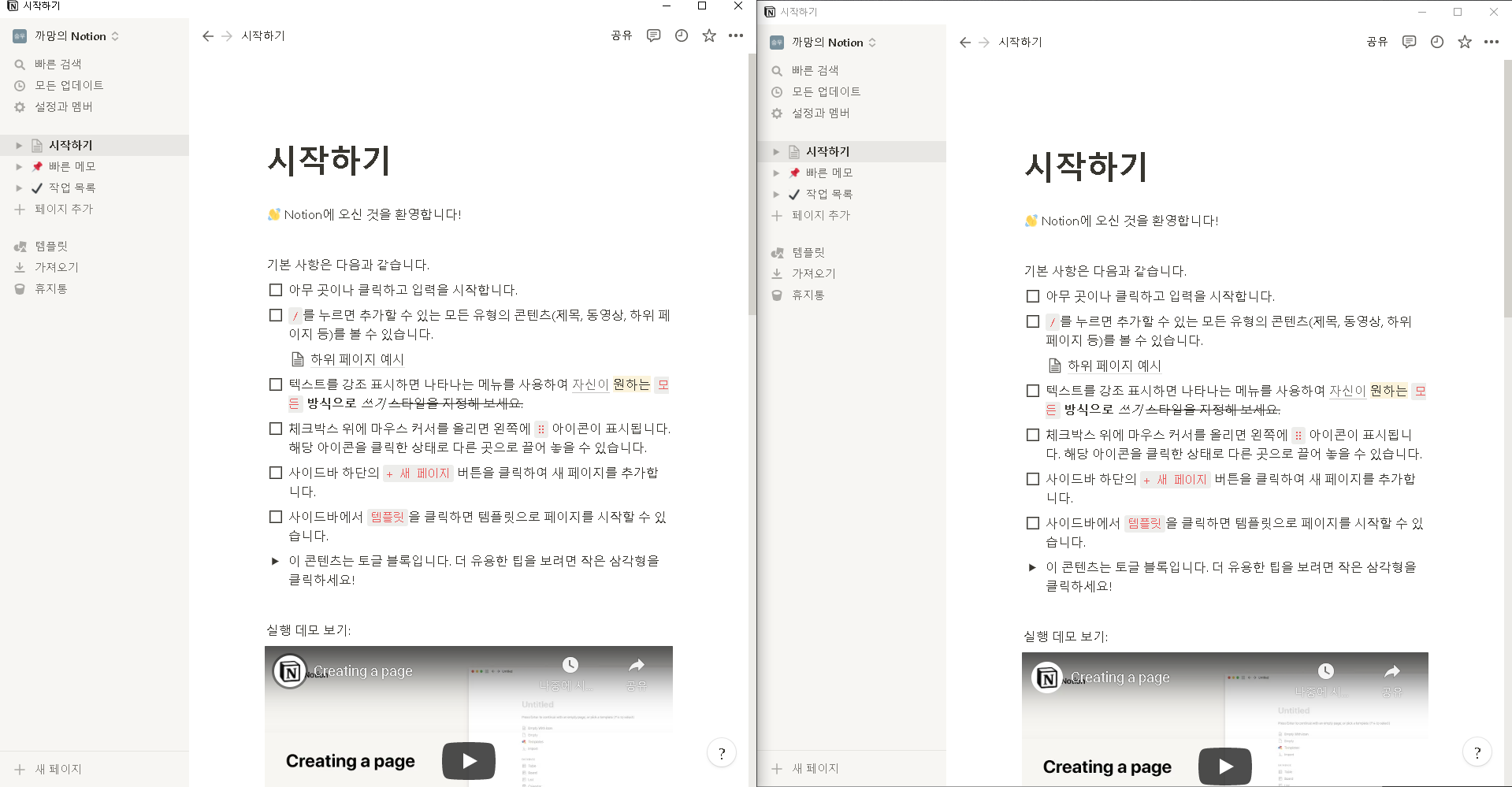Check '아무 곳이나 클릭하고' checkbox in right window
The height and width of the screenshot is (787, 1512).
click(1033, 296)
